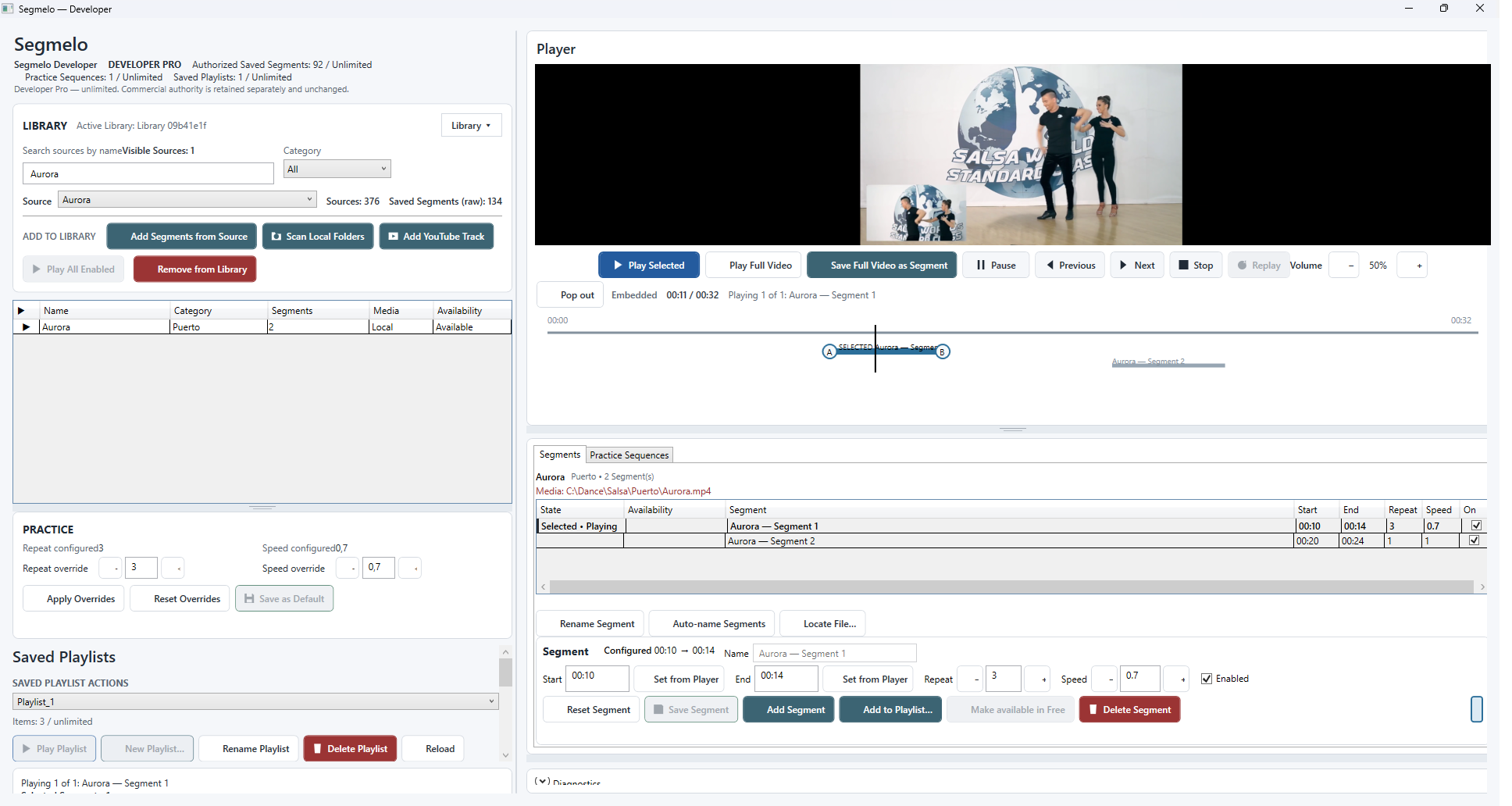Click Play Full Video button
The height and width of the screenshot is (806, 1512).
pyautogui.click(x=754, y=266)
